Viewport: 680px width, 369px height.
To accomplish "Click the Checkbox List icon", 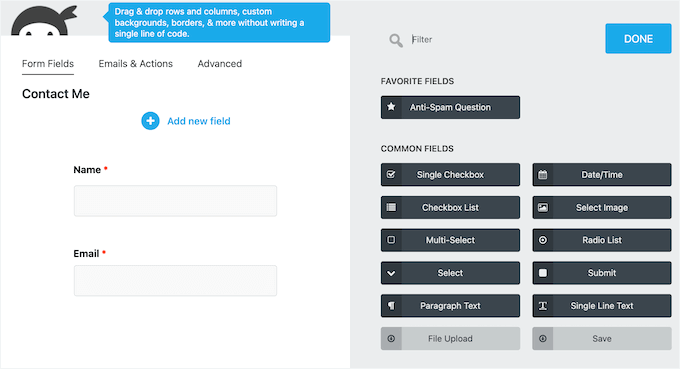I will (391, 207).
